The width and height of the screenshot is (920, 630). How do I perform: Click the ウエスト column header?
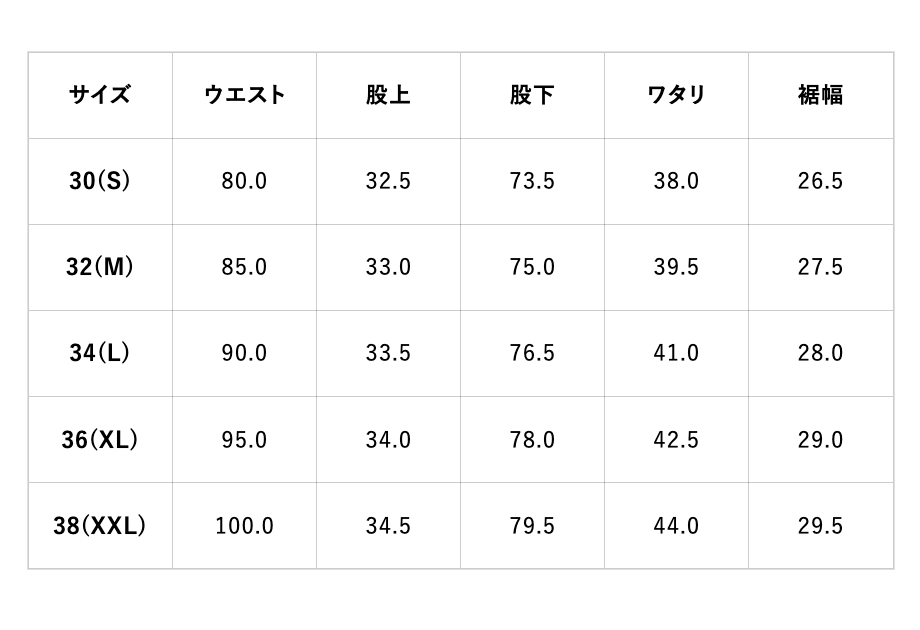tap(244, 95)
